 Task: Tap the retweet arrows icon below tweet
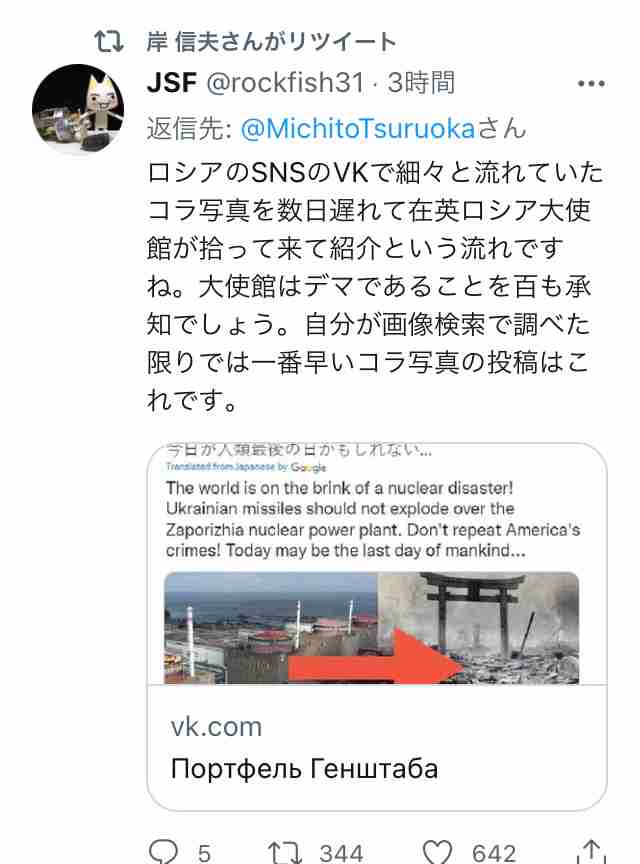tap(284, 852)
